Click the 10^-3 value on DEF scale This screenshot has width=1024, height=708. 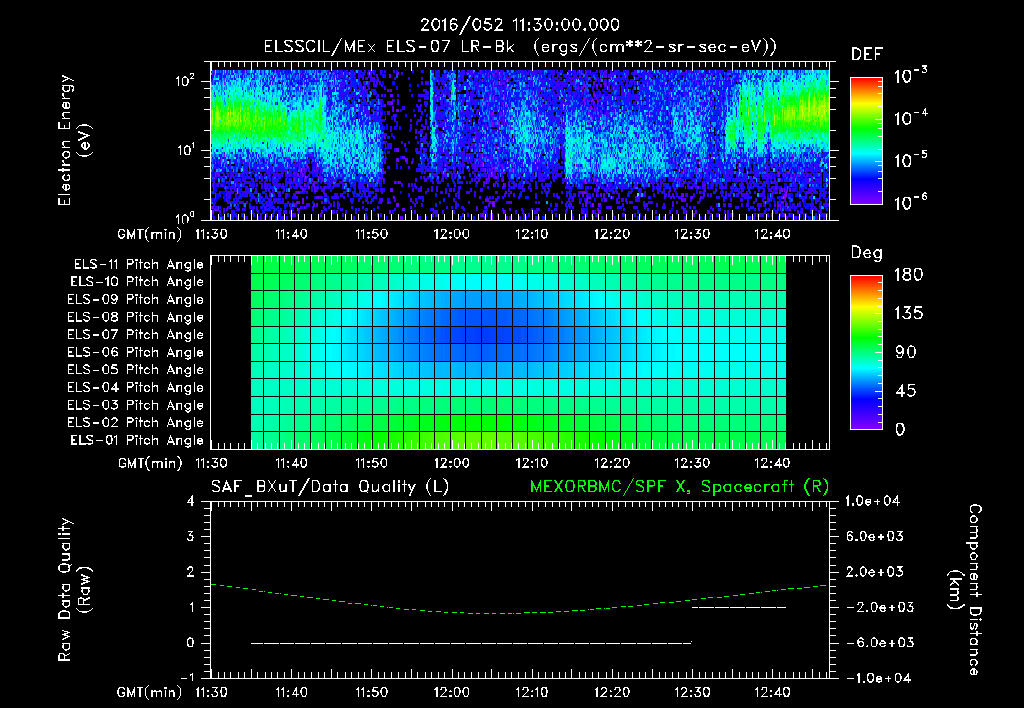point(910,76)
